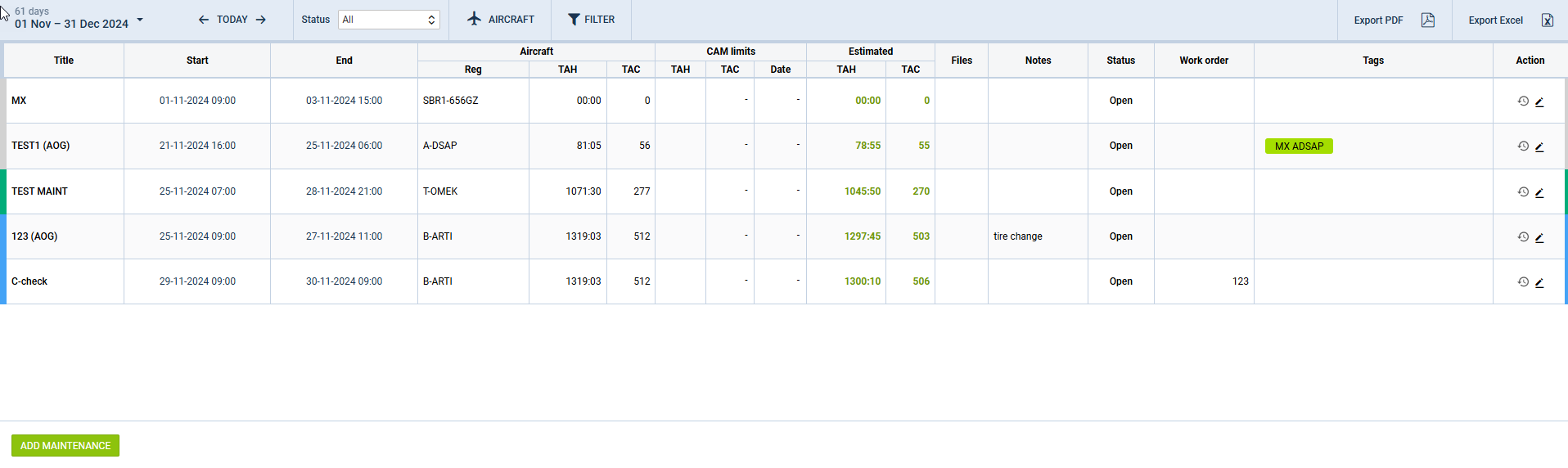Select the TEST MAINT title cell
Viewport: 1568px width, 468px height.
pyautogui.click(x=65, y=191)
